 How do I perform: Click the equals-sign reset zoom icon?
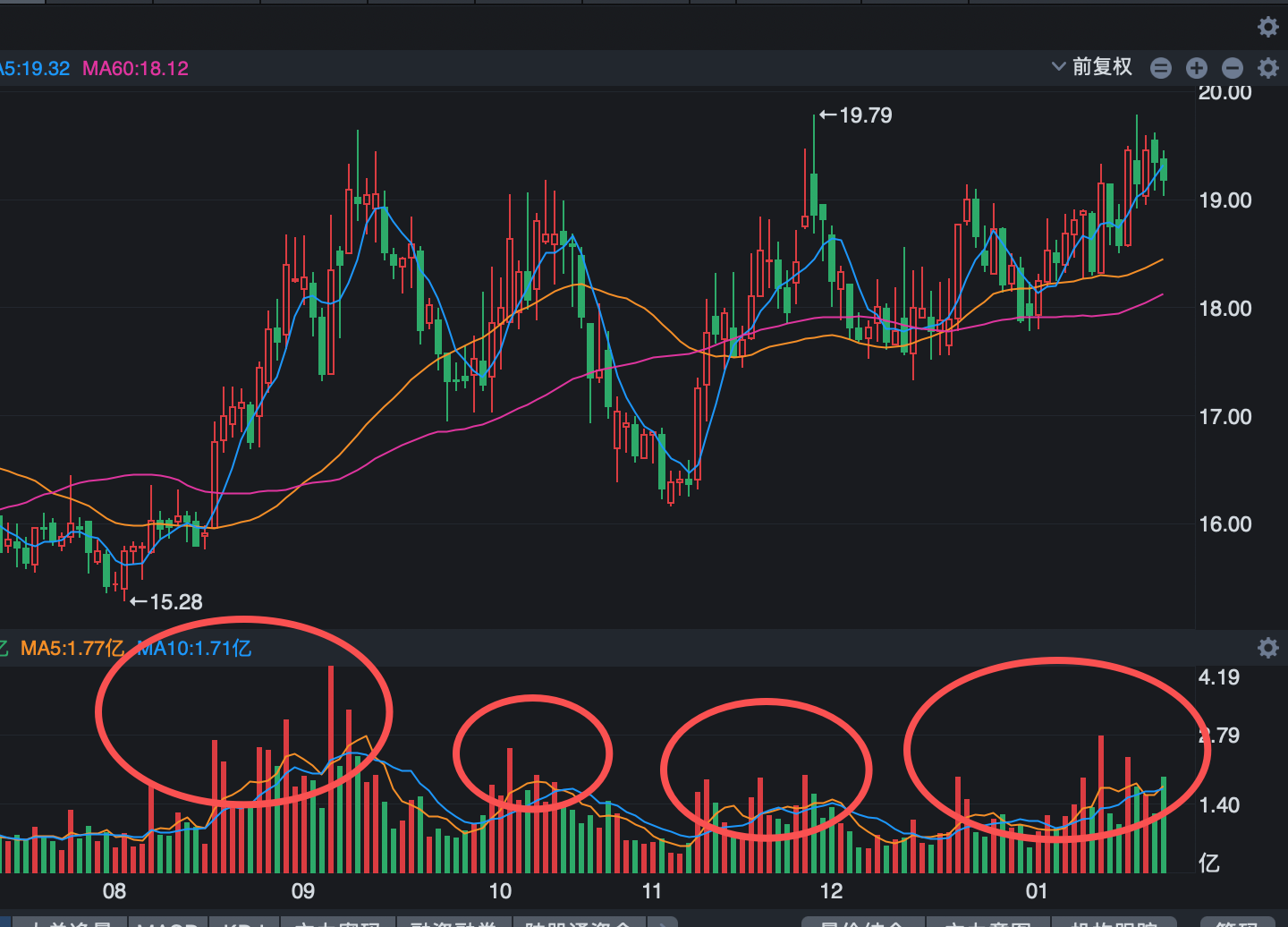coord(1161,68)
